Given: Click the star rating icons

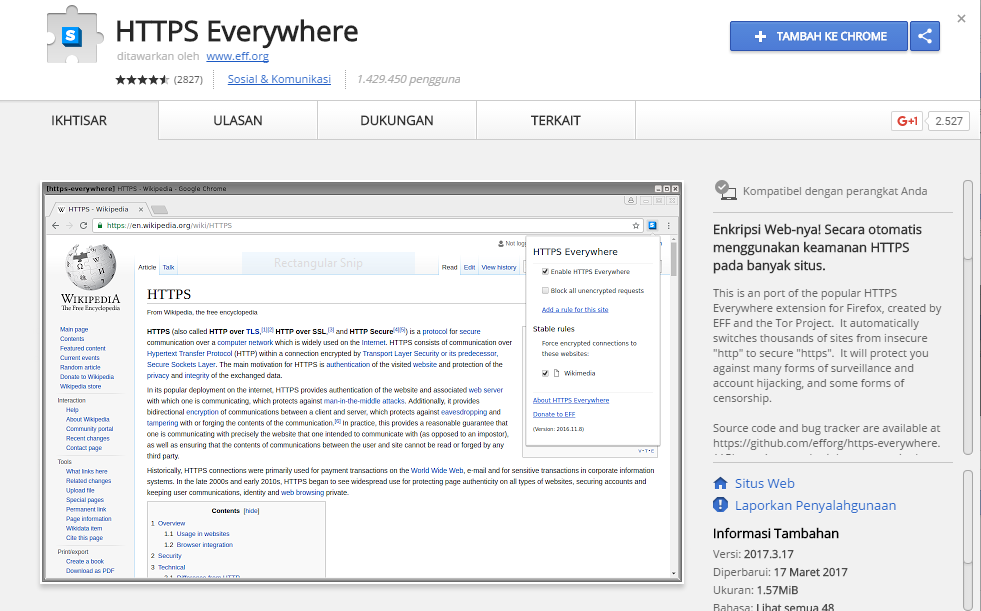Looking at the screenshot, I should pyautogui.click(x=143, y=79).
